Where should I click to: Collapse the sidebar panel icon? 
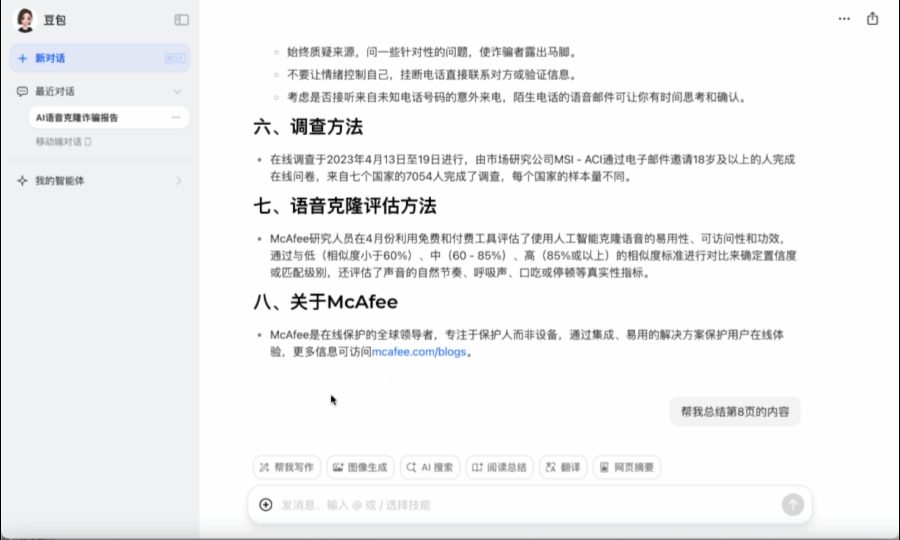[x=181, y=20]
